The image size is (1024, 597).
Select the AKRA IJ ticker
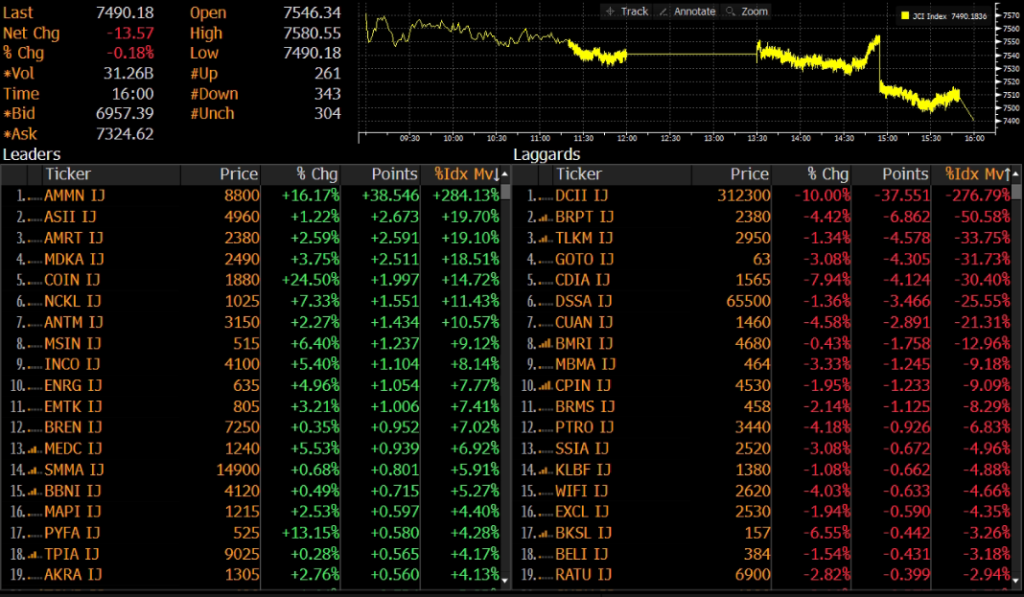click(73, 575)
